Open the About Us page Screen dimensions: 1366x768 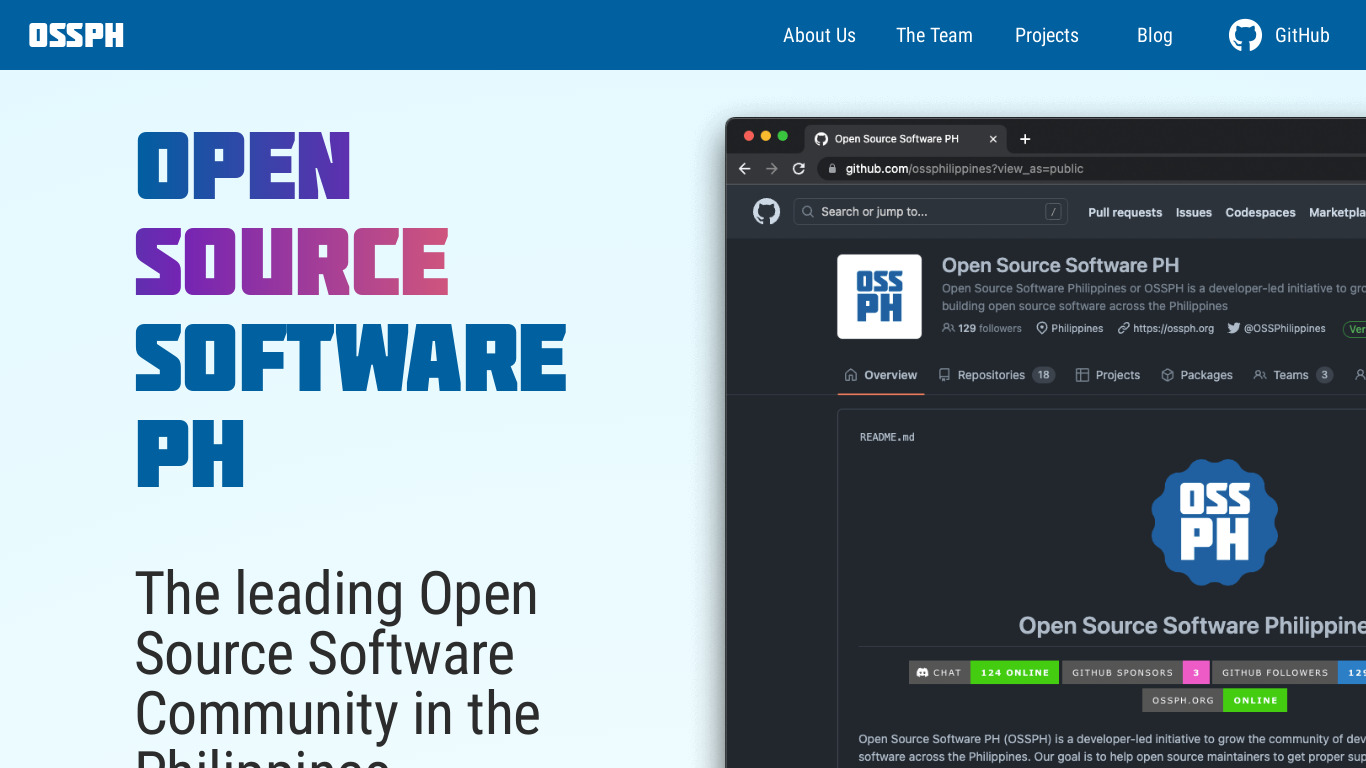[x=819, y=35]
